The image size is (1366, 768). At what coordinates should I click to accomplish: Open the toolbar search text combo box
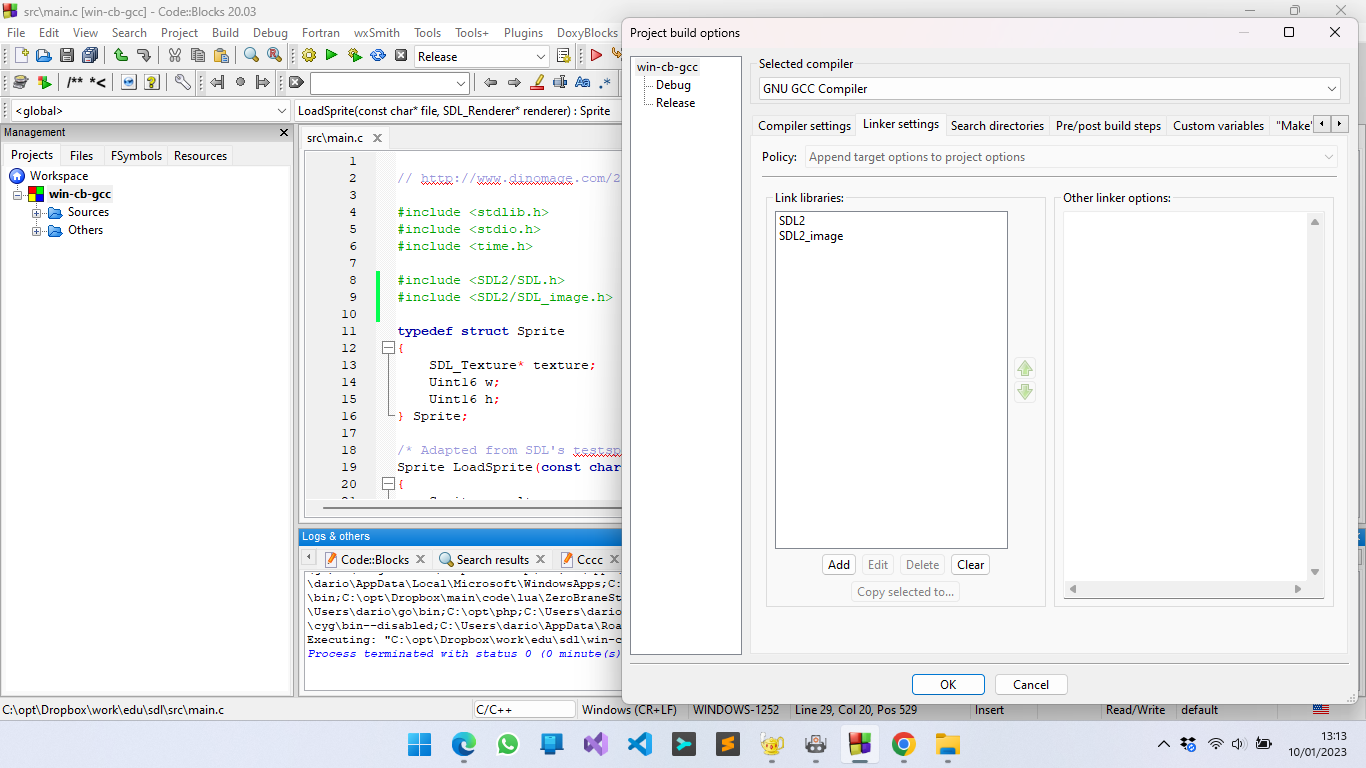390,82
